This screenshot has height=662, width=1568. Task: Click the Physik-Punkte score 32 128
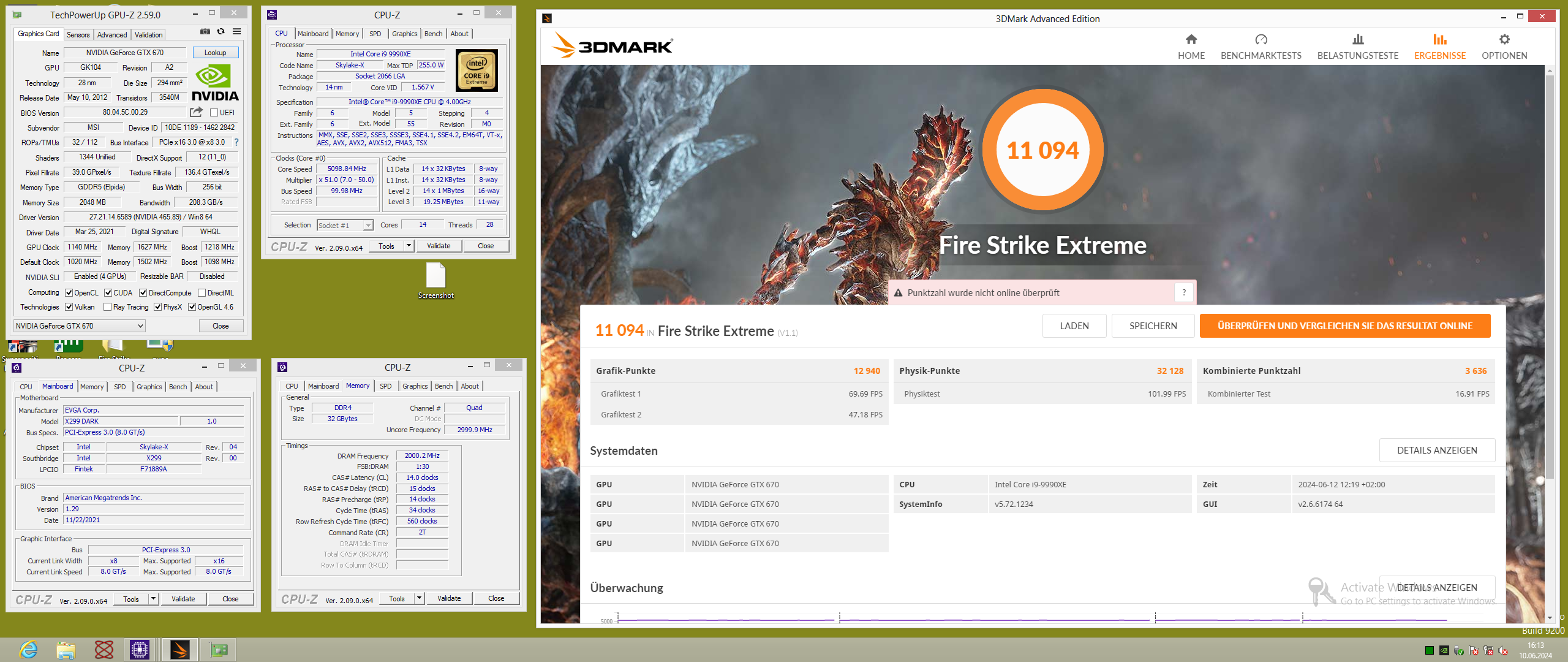[x=1170, y=371]
